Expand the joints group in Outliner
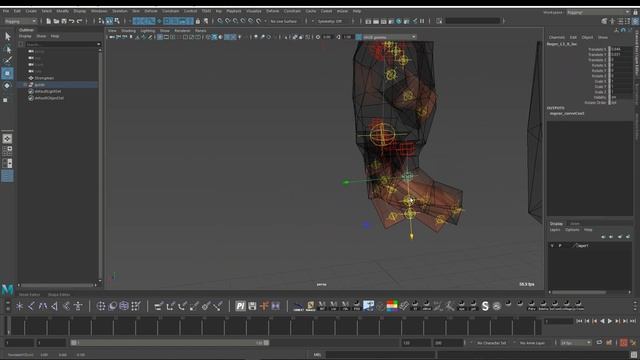 point(25,85)
